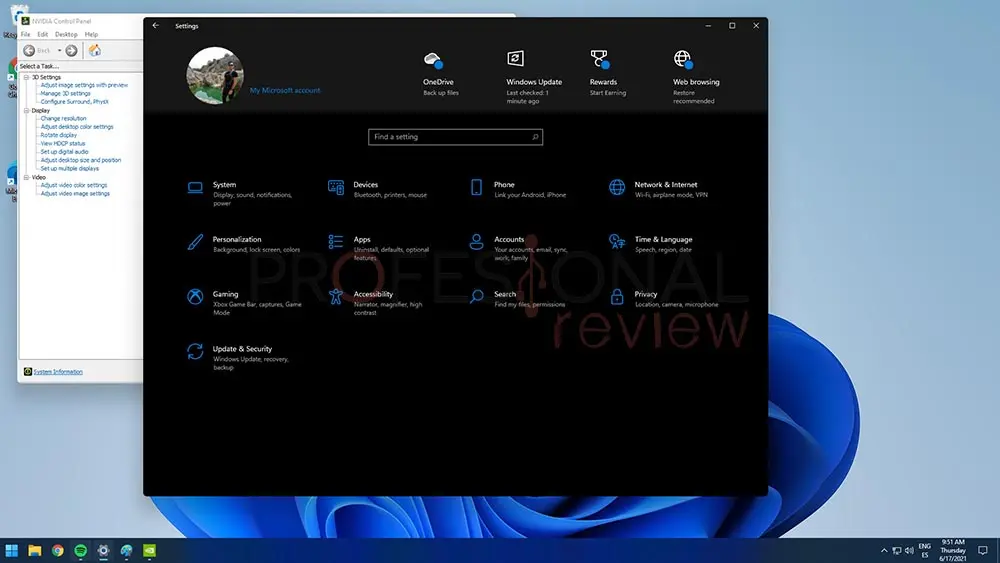This screenshot has width=1000, height=563.
Task: Go back using Settings back arrow
Action: coord(156,26)
